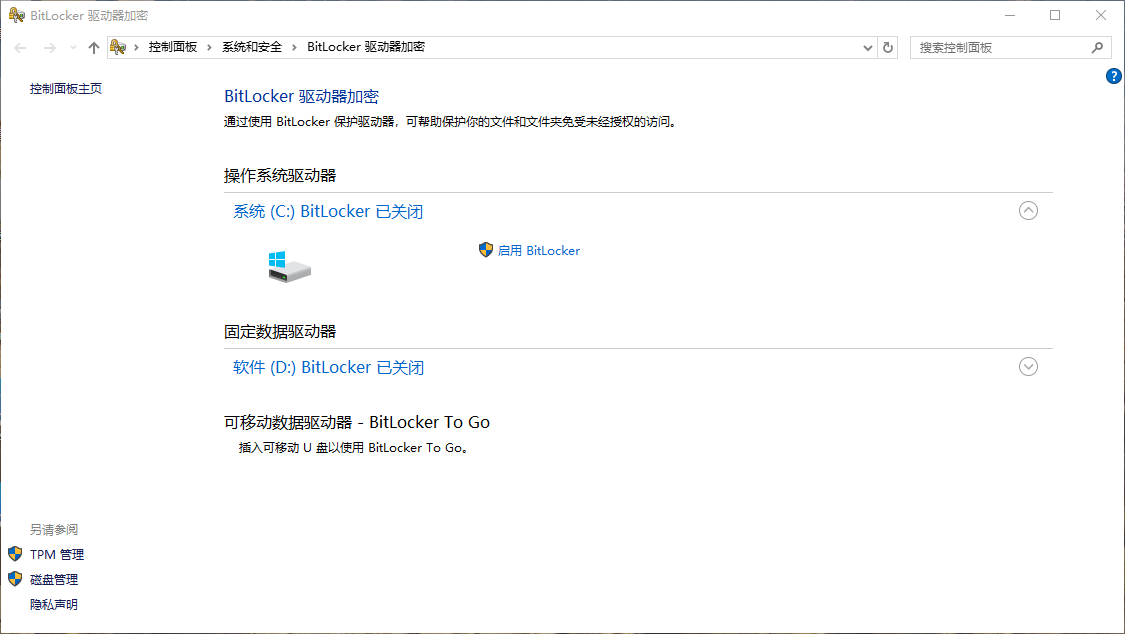Collapse the 系统 (C:) drive section

click(x=1028, y=211)
